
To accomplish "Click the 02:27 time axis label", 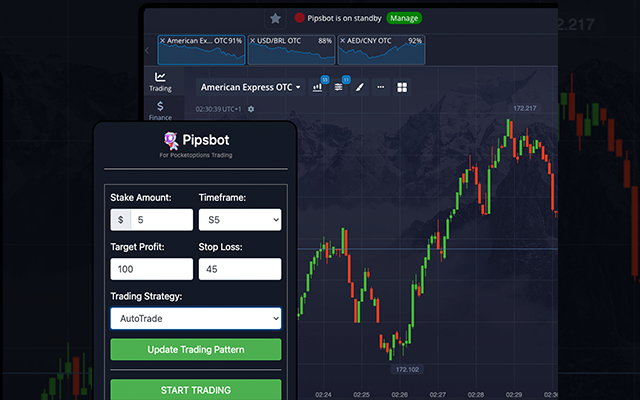I will coord(438,395).
